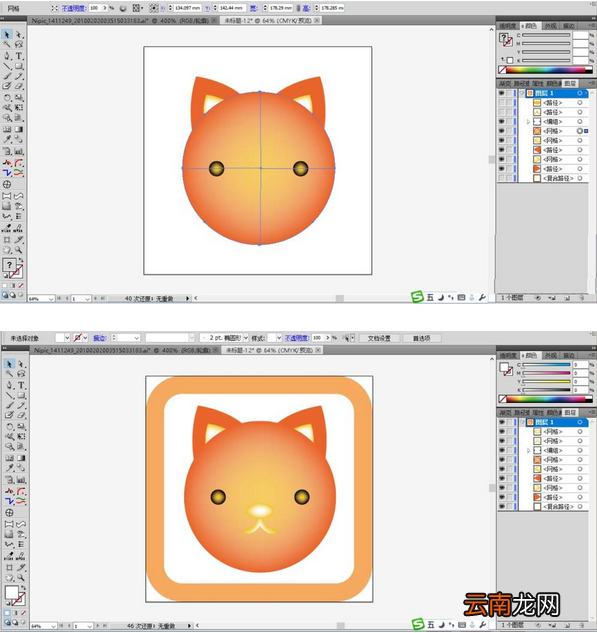The width and height of the screenshot is (597, 633).
Task: Open the 渐变 panel tab in upper window
Action: tap(505, 84)
